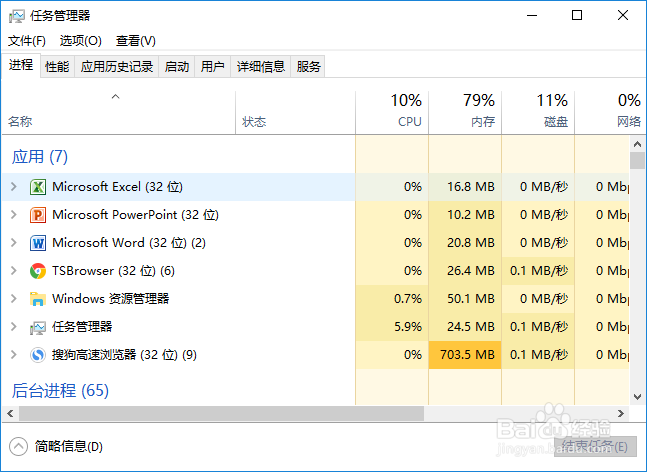This screenshot has height=472, width=647.
Task: Click the Microsoft Excel app icon
Action: click(x=38, y=187)
